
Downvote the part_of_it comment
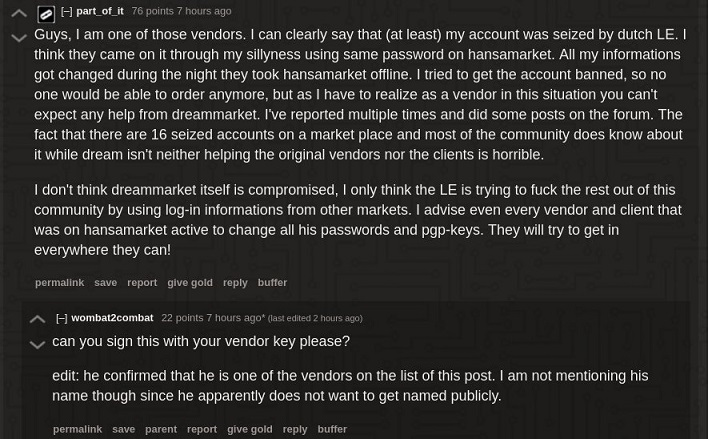[18, 39]
